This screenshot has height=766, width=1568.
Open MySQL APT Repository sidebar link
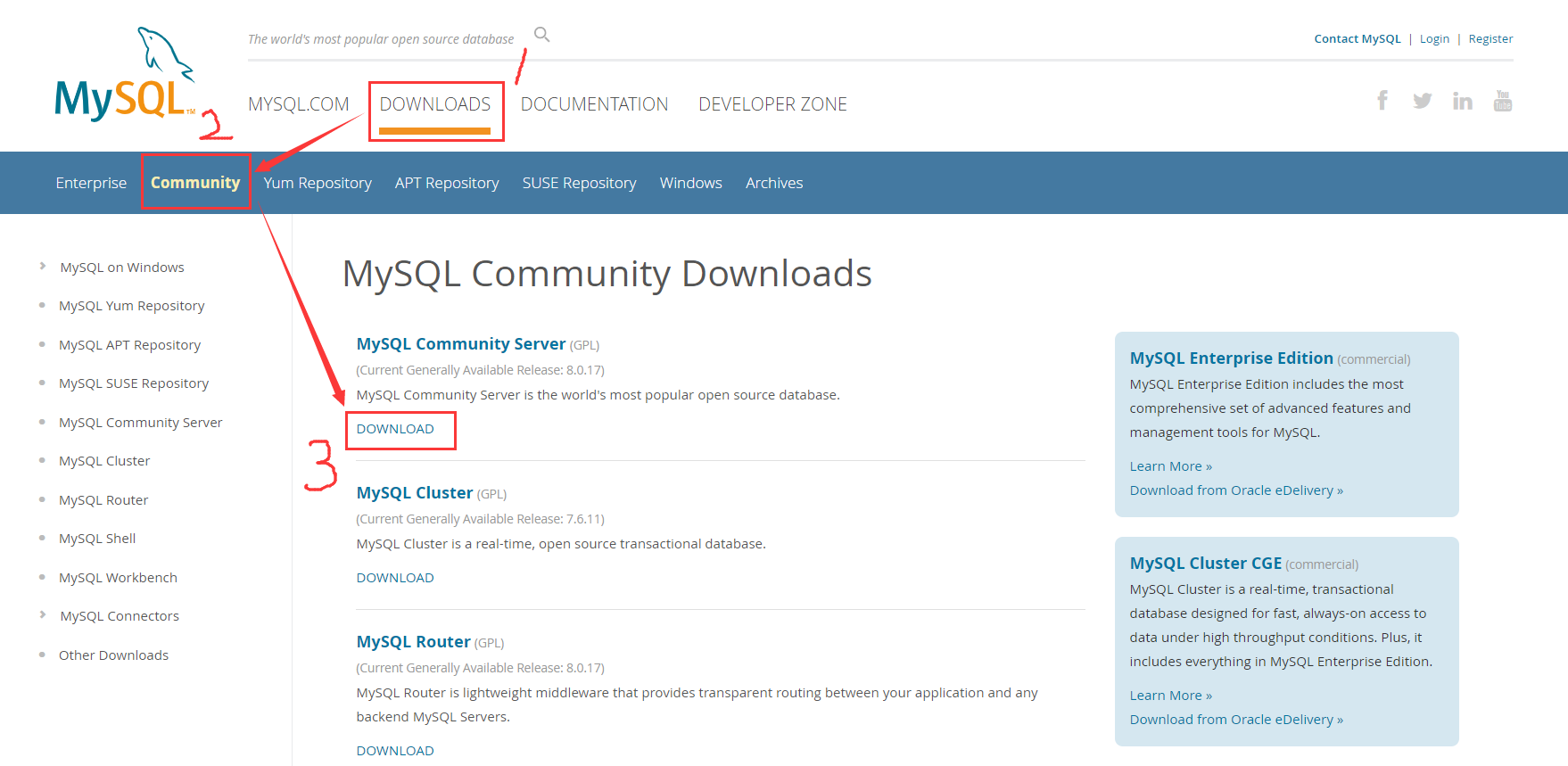(x=130, y=345)
